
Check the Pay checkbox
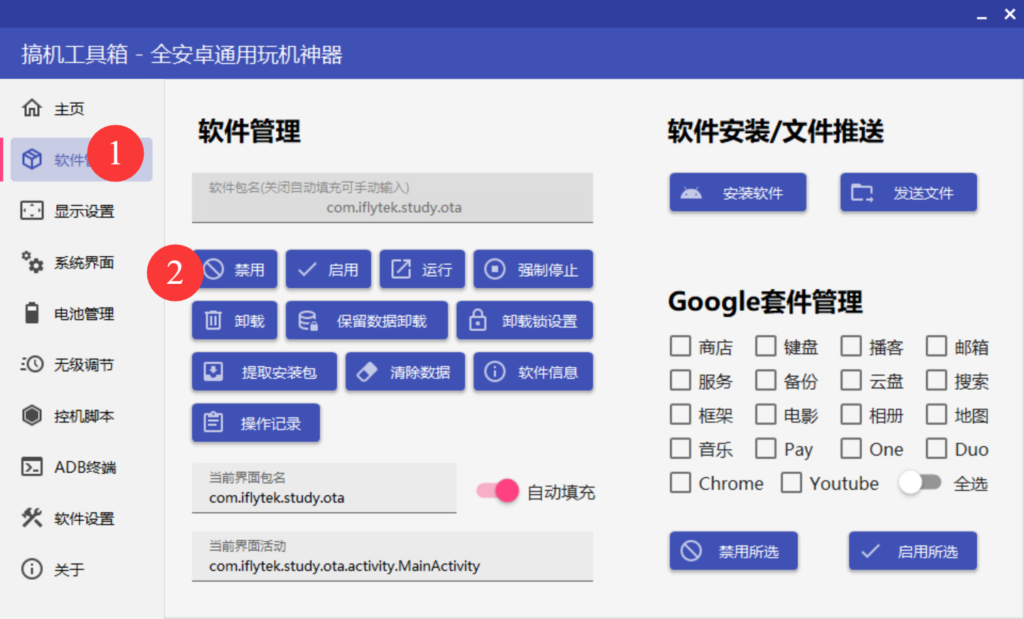(765, 449)
